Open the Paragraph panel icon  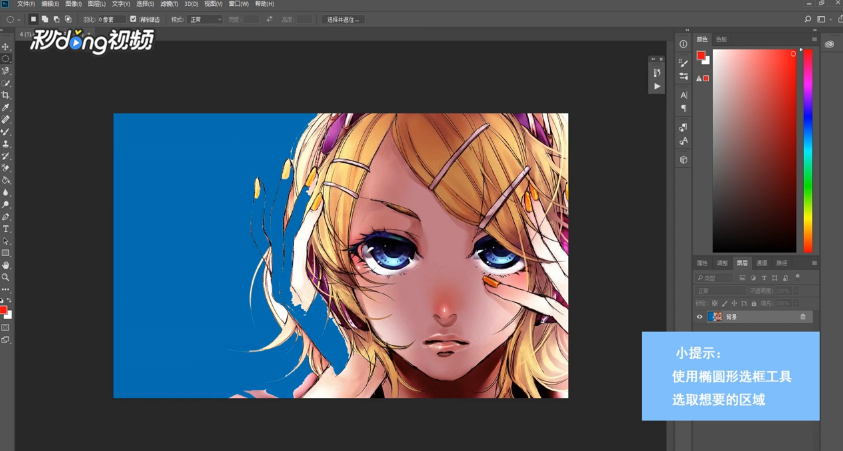tap(683, 108)
